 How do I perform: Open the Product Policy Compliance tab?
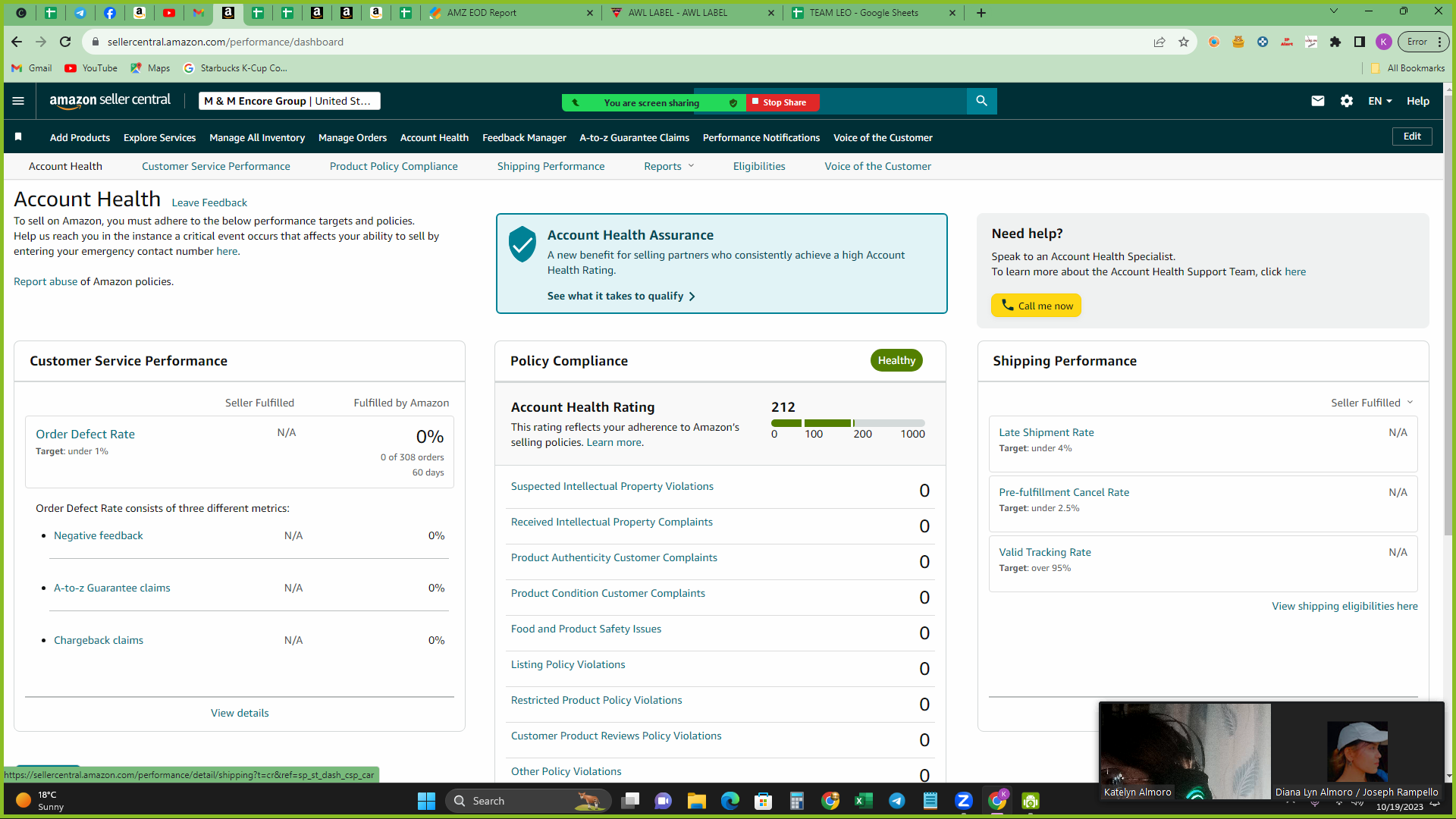tap(394, 166)
